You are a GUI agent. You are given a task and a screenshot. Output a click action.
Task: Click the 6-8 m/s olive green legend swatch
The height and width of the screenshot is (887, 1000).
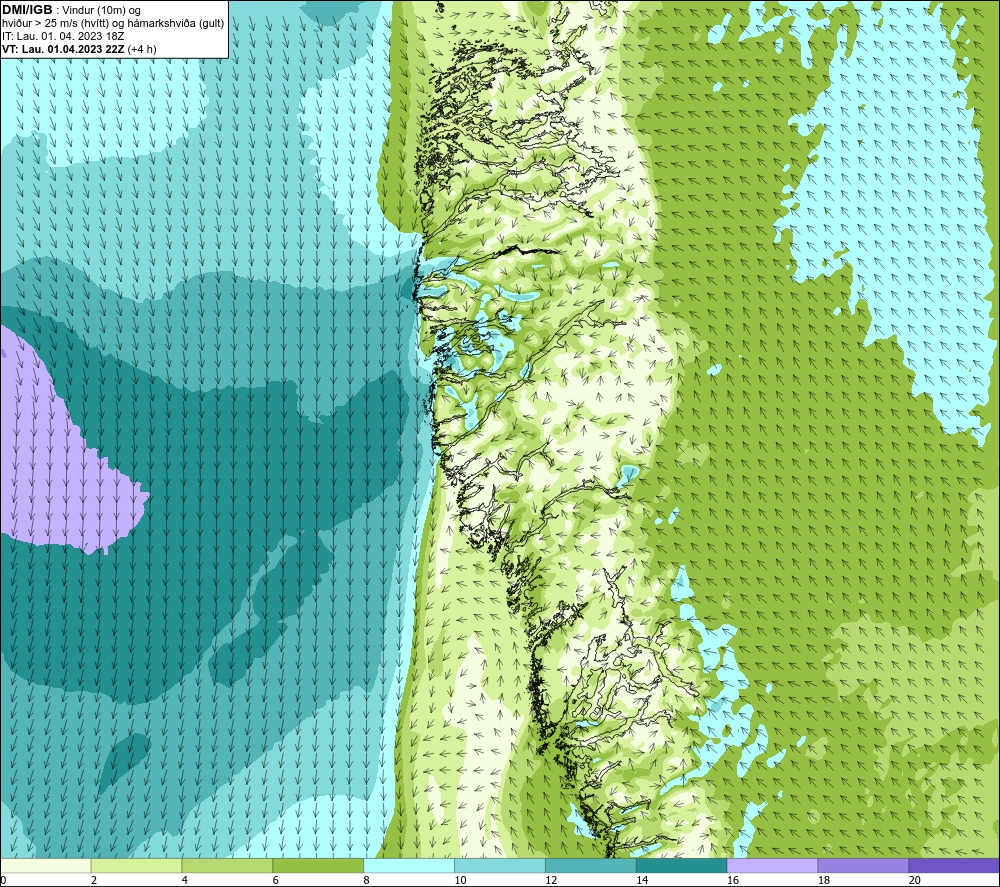pyautogui.click(x=318, y=865)
